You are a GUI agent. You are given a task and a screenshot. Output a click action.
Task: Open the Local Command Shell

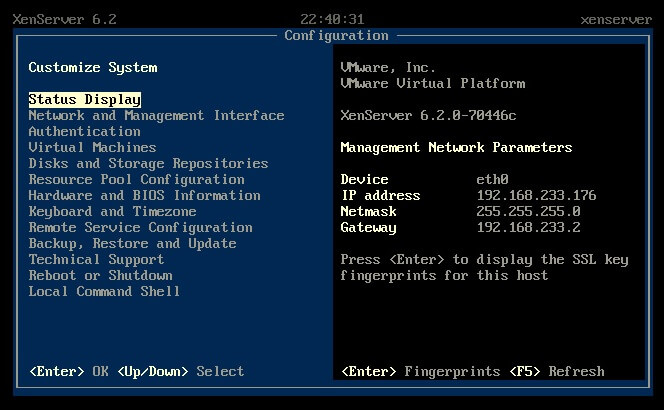pyautogui.click(x=104, y=291)
